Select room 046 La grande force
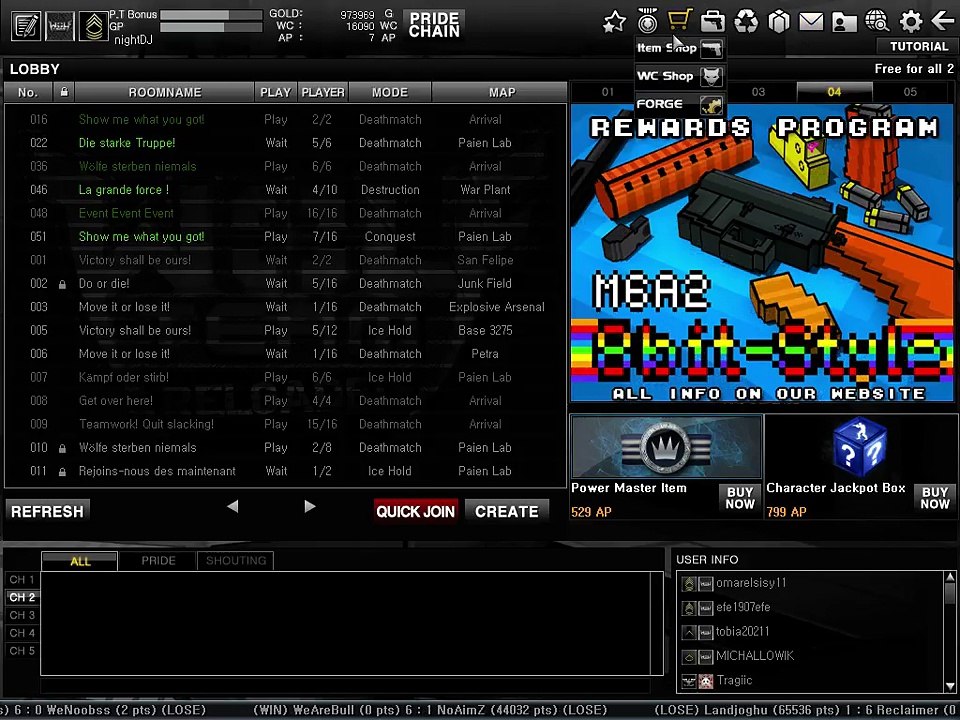Image resolution: width=960 pixels, height=720 pixels. (x=124, y=190)
